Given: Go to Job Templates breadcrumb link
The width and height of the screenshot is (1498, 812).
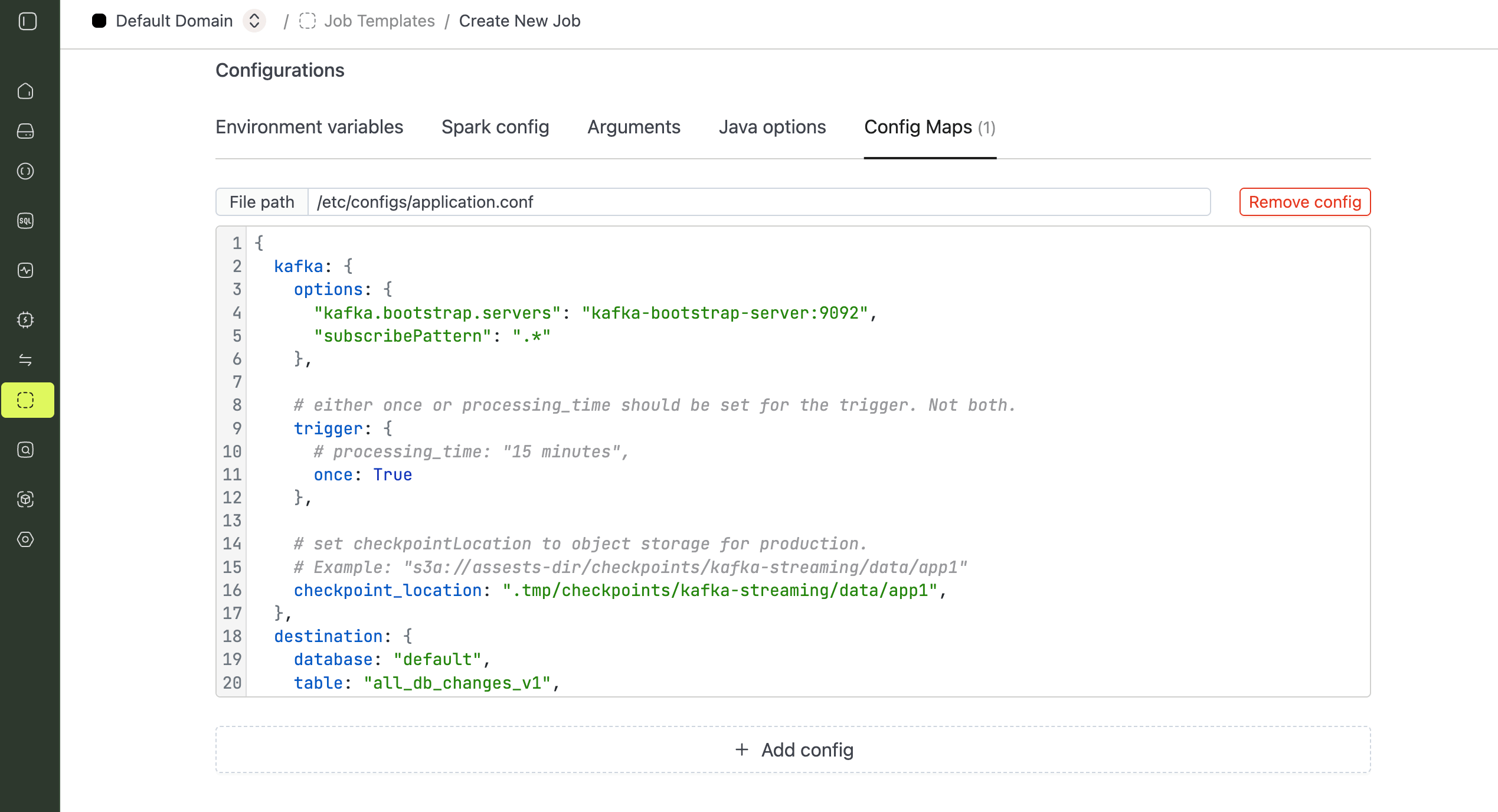Looking at the screenshot, I should (380, 21).
